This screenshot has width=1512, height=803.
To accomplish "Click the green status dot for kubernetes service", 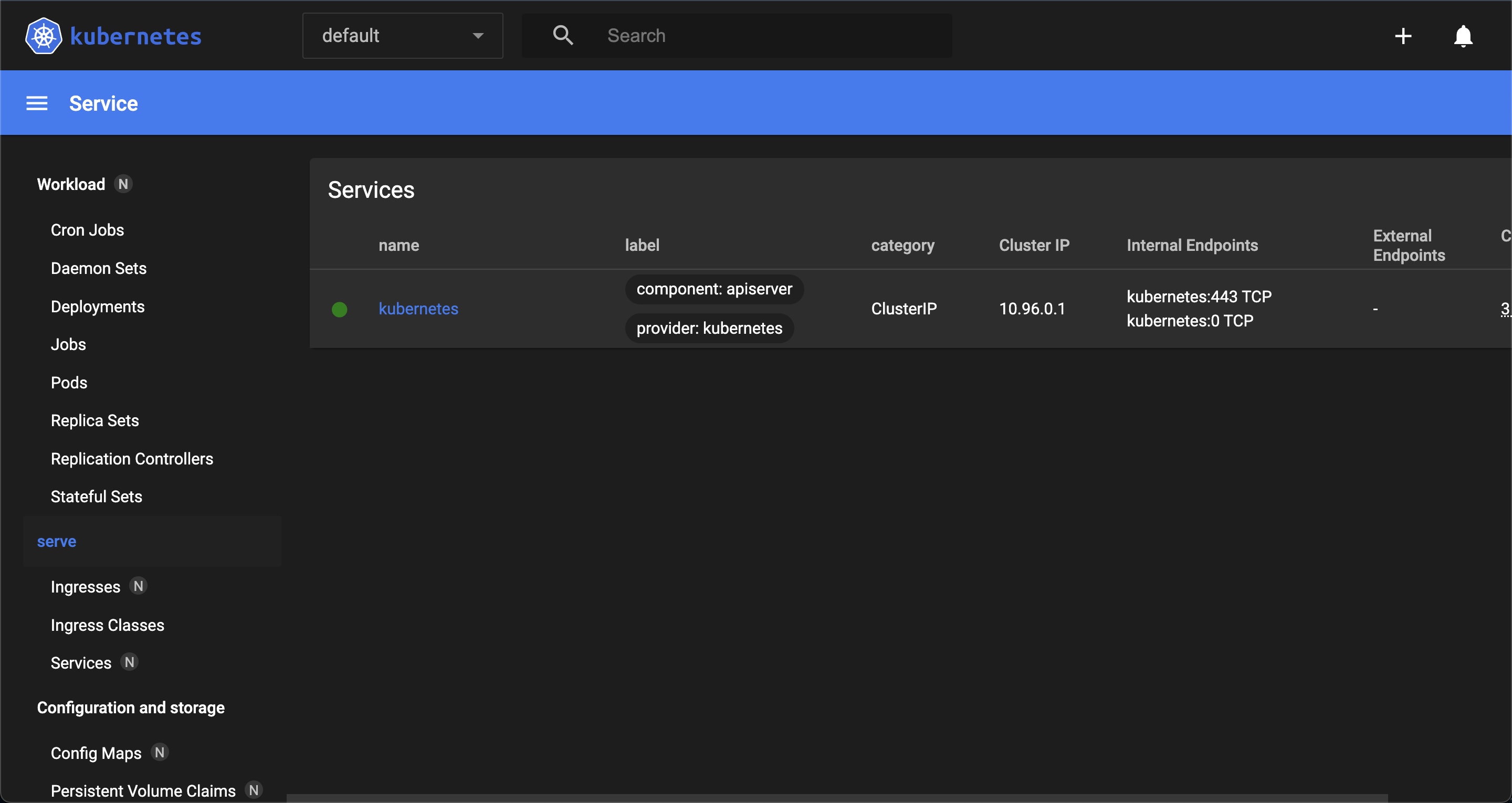I will click(339, 309).
